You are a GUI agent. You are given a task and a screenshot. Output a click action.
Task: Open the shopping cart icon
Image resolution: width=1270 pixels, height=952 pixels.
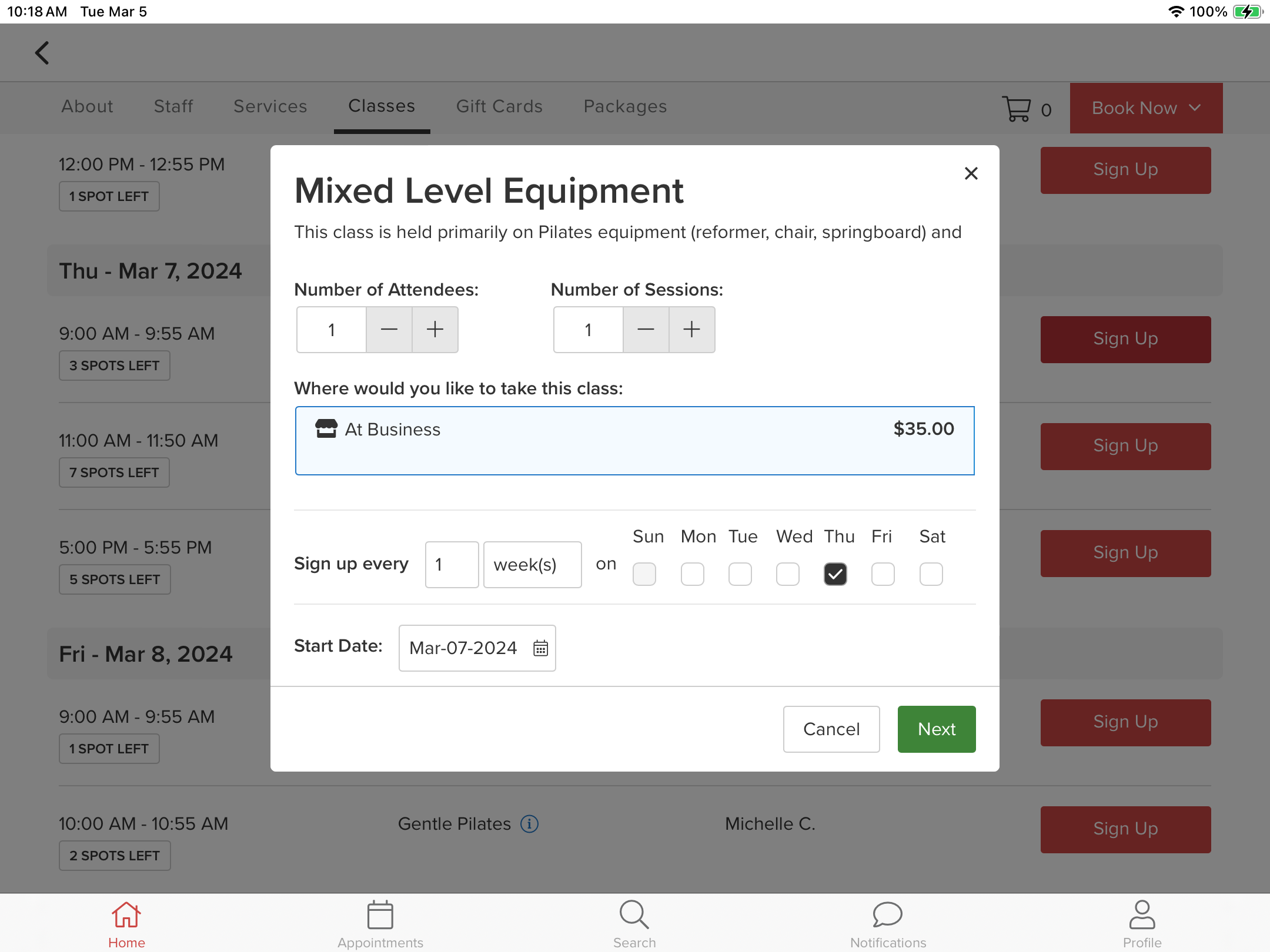(1016, 109)
